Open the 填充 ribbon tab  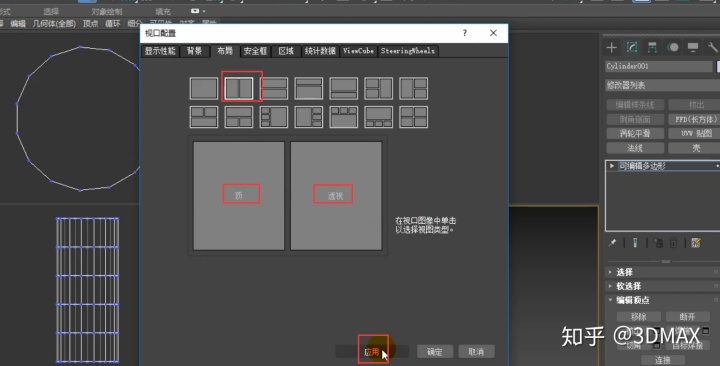tap(163, 11)
